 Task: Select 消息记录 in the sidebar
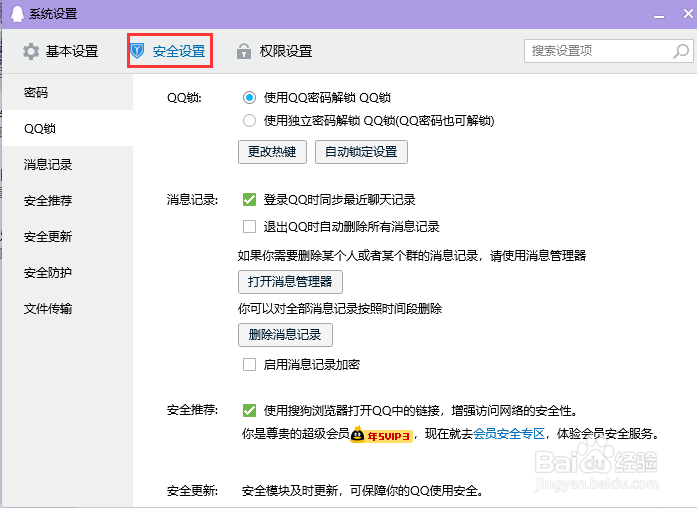(68, 164)
